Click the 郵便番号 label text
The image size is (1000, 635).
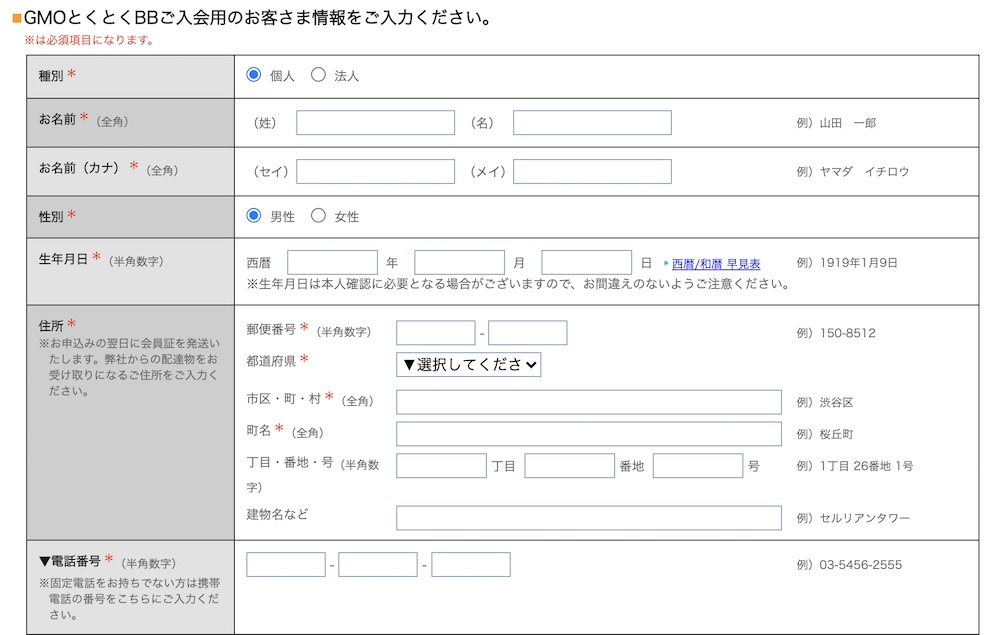(x=271, y=329)
